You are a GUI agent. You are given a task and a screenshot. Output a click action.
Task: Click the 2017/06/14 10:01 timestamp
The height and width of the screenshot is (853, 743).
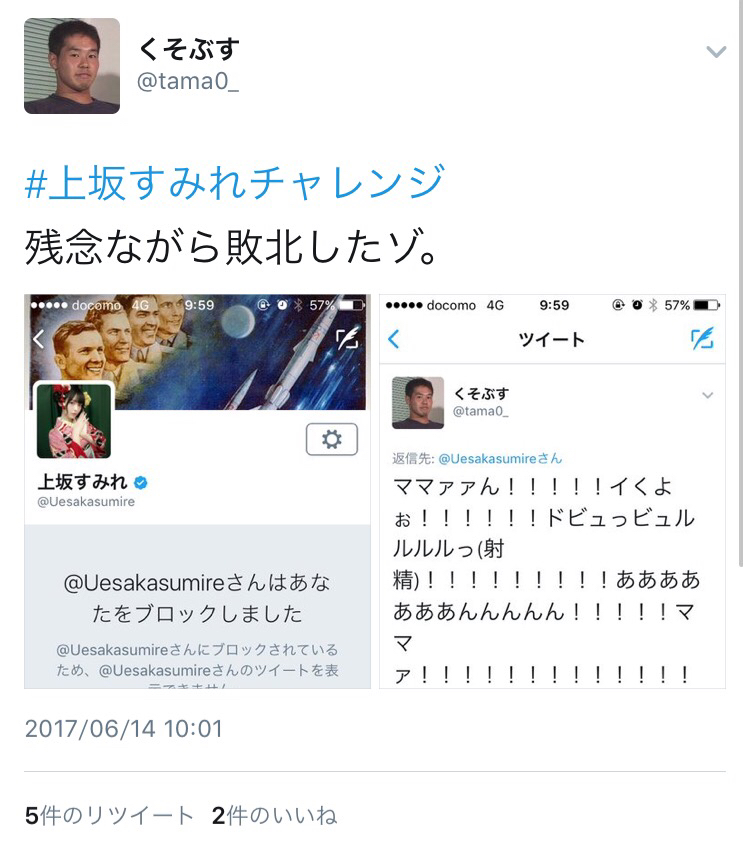click(x=124, y=729)
